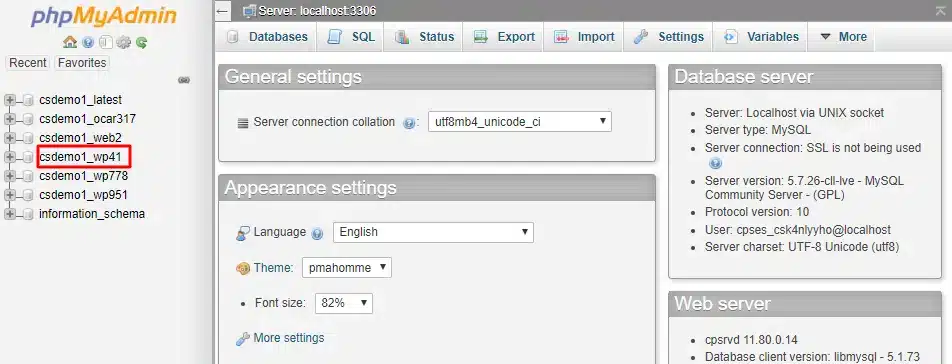Screen dimensions: 952x364
Task: Select the information_schema database
Action: pyautogui.click(x=92, y=214)
